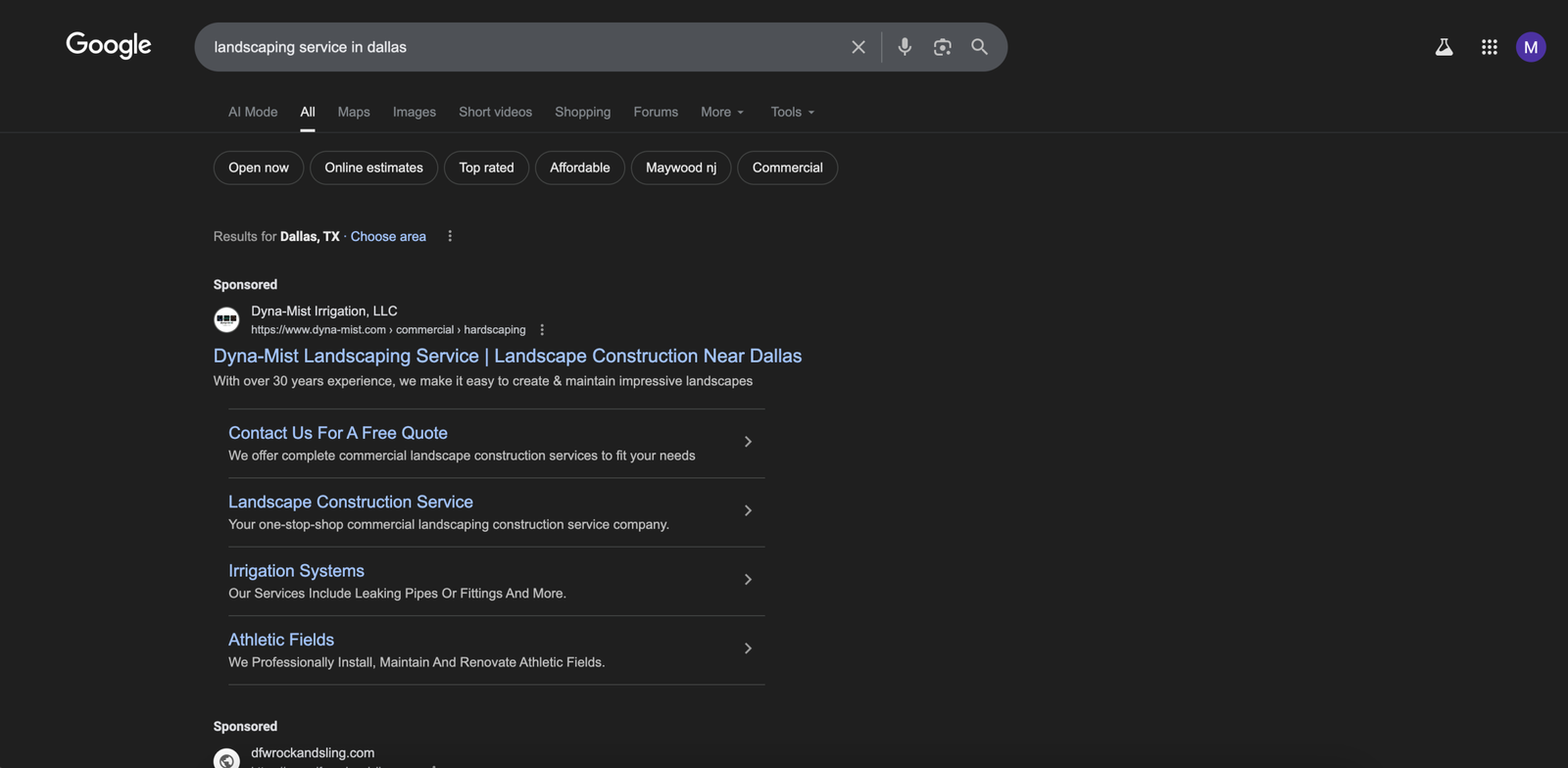Open Search Labs flask icon

click(1444, 47)
